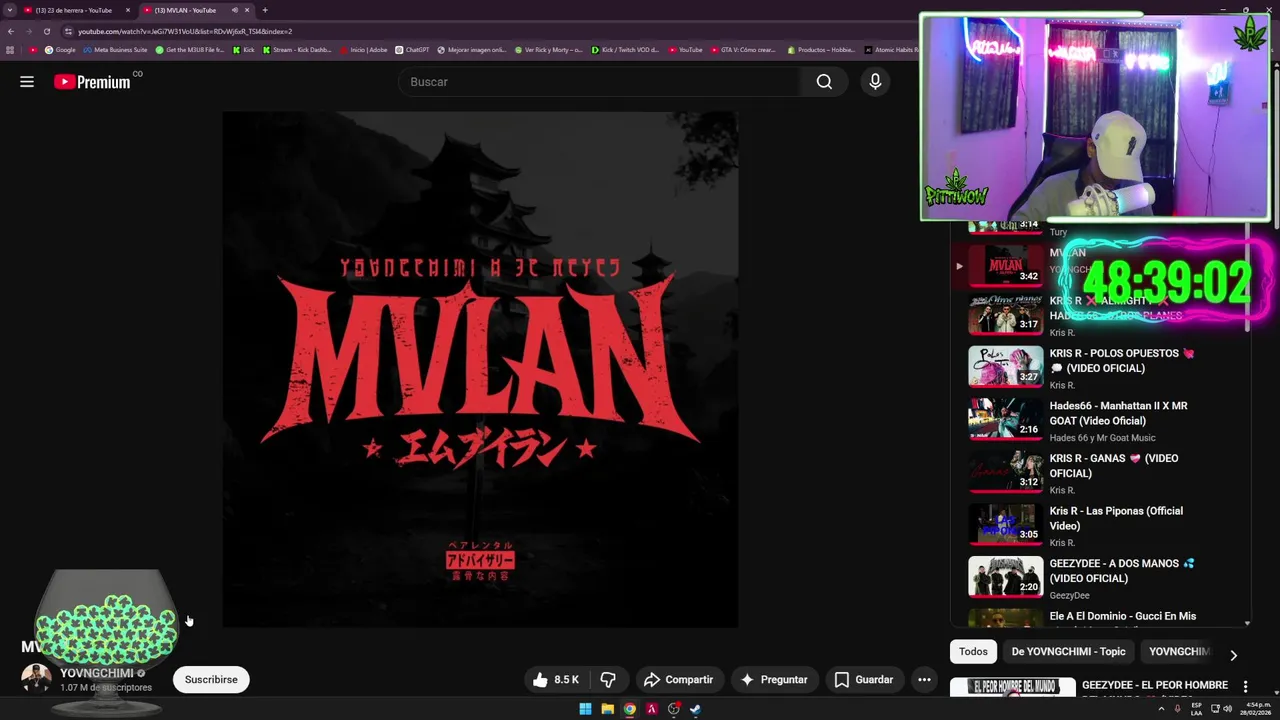Open the tab search dropdown arrow
The image size is (1280, 720).
[9, 10]
